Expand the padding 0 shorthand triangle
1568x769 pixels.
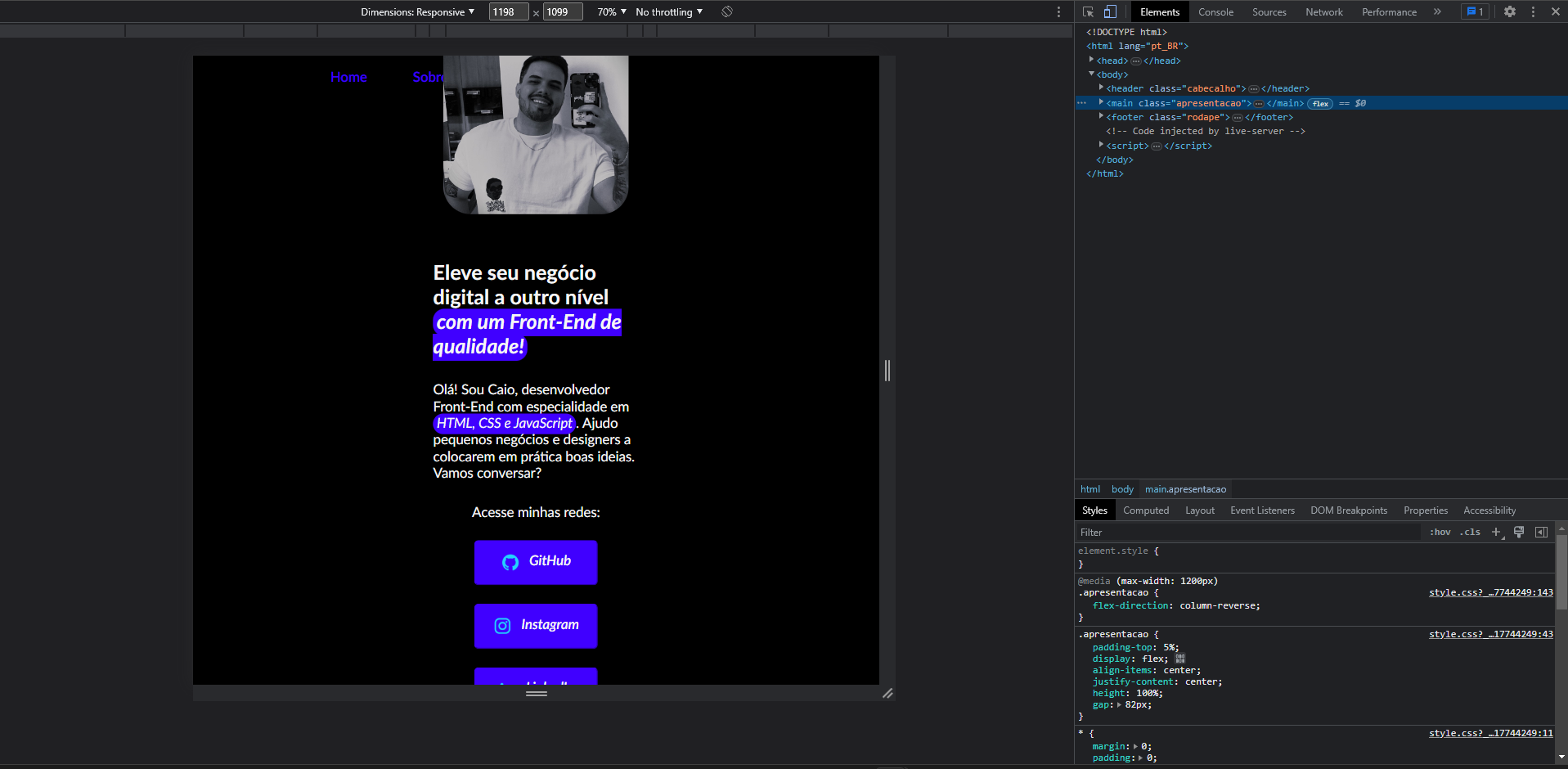click(1141, 758)
